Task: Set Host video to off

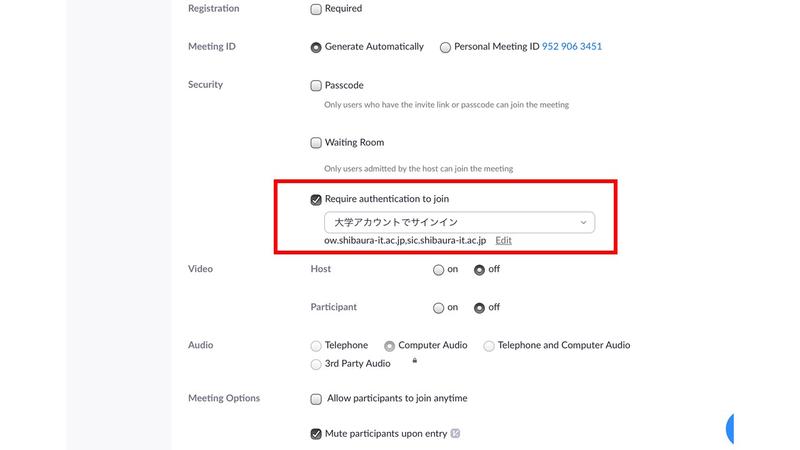Action: pyautogui.click(x=479, y=270)
